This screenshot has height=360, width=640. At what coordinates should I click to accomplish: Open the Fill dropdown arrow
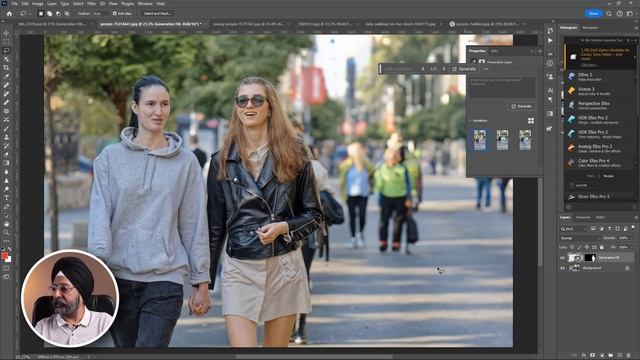tap(631, 247)
